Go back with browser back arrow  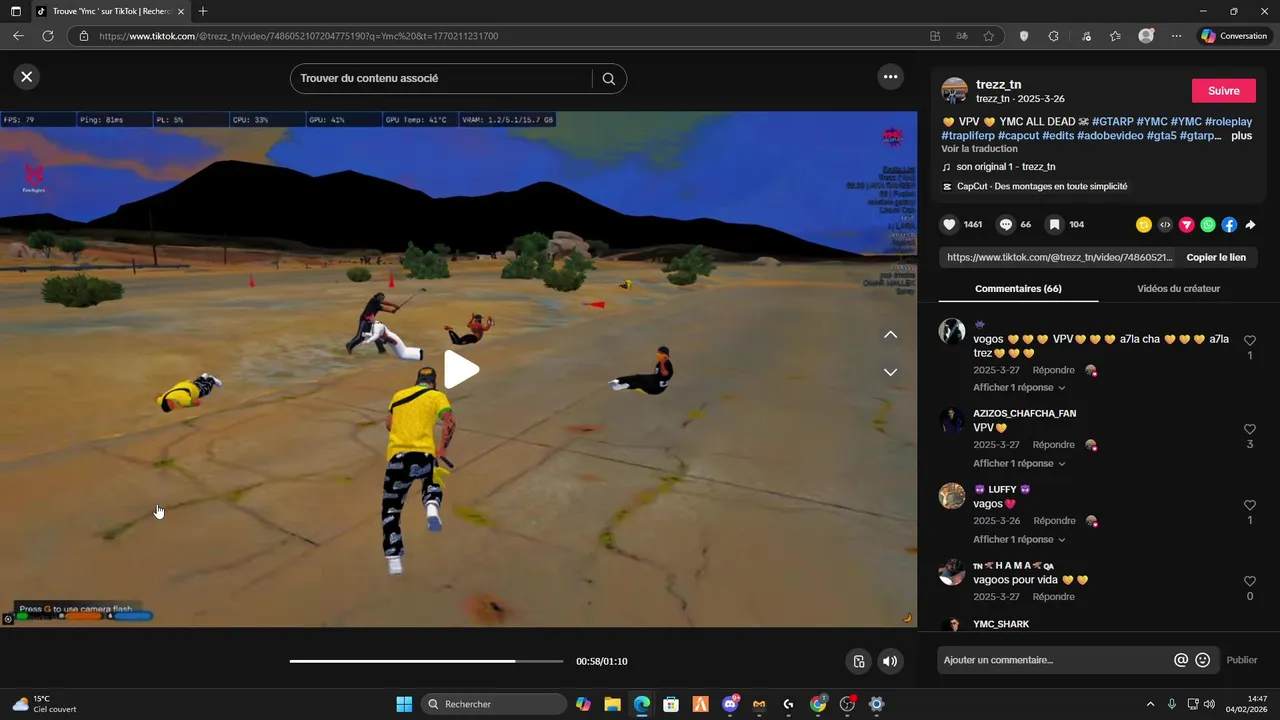tap(18, 36)
